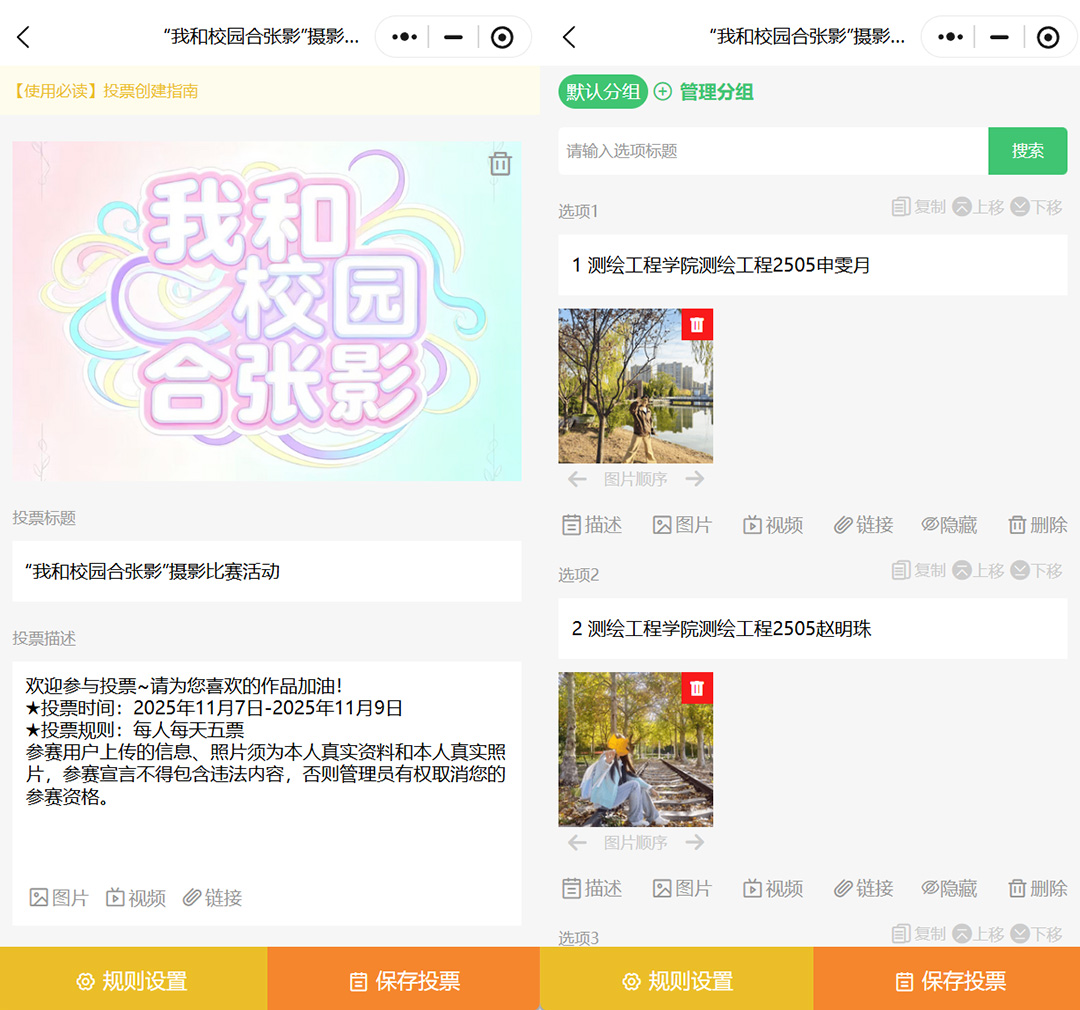Move option 1 image order right
This screenshot has width=1080, height=1010.
695,480
